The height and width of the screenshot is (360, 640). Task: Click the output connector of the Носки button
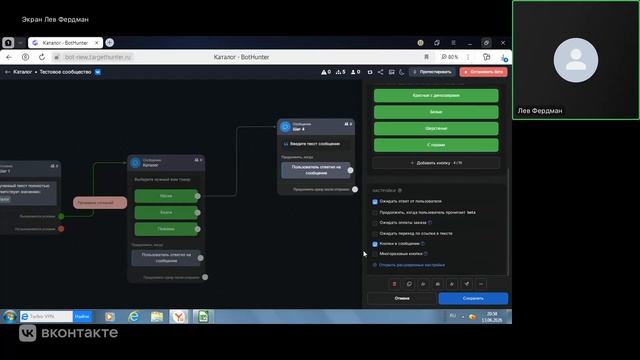[x=198, y=196]
